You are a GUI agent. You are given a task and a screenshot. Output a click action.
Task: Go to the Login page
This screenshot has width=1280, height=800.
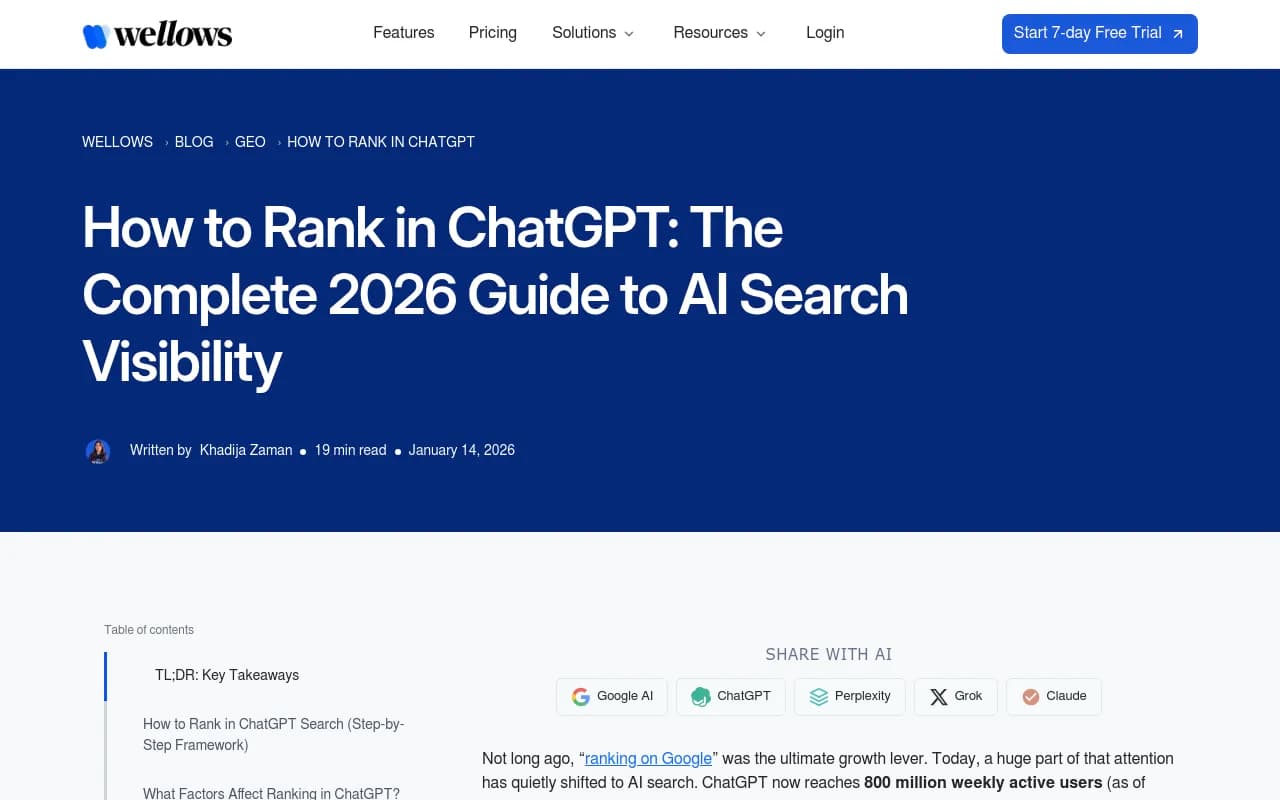pyautogui.click(x=825, y=33)
